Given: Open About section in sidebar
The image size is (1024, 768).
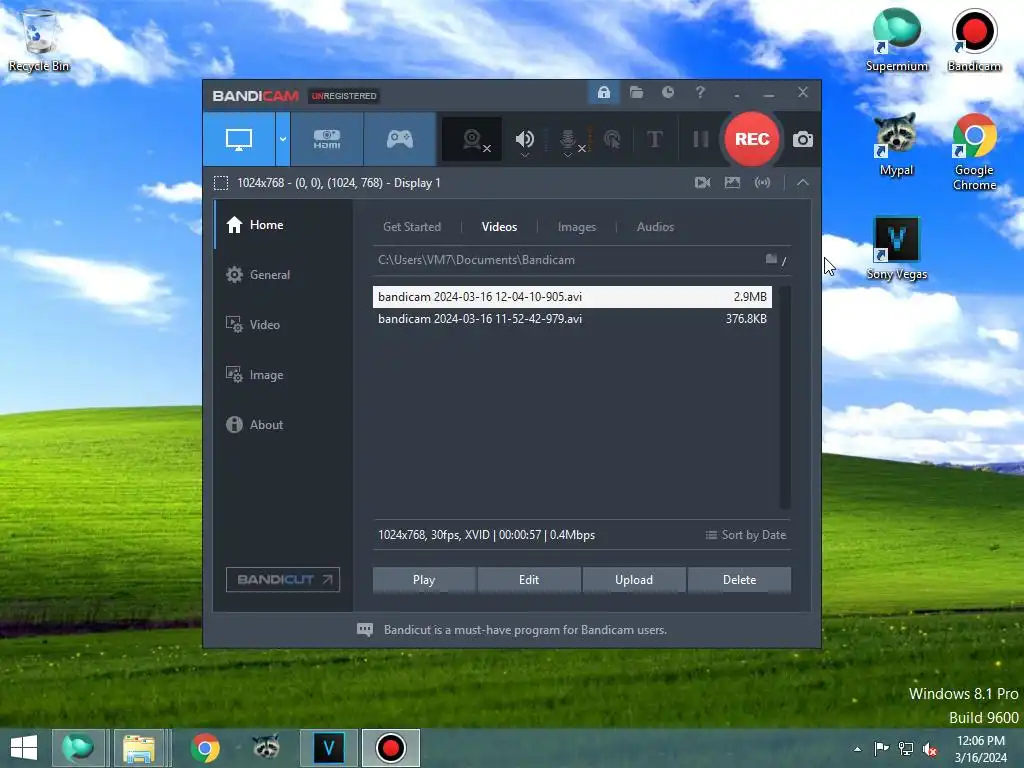Looking at the screenshot, I should [x=283, y=424].
